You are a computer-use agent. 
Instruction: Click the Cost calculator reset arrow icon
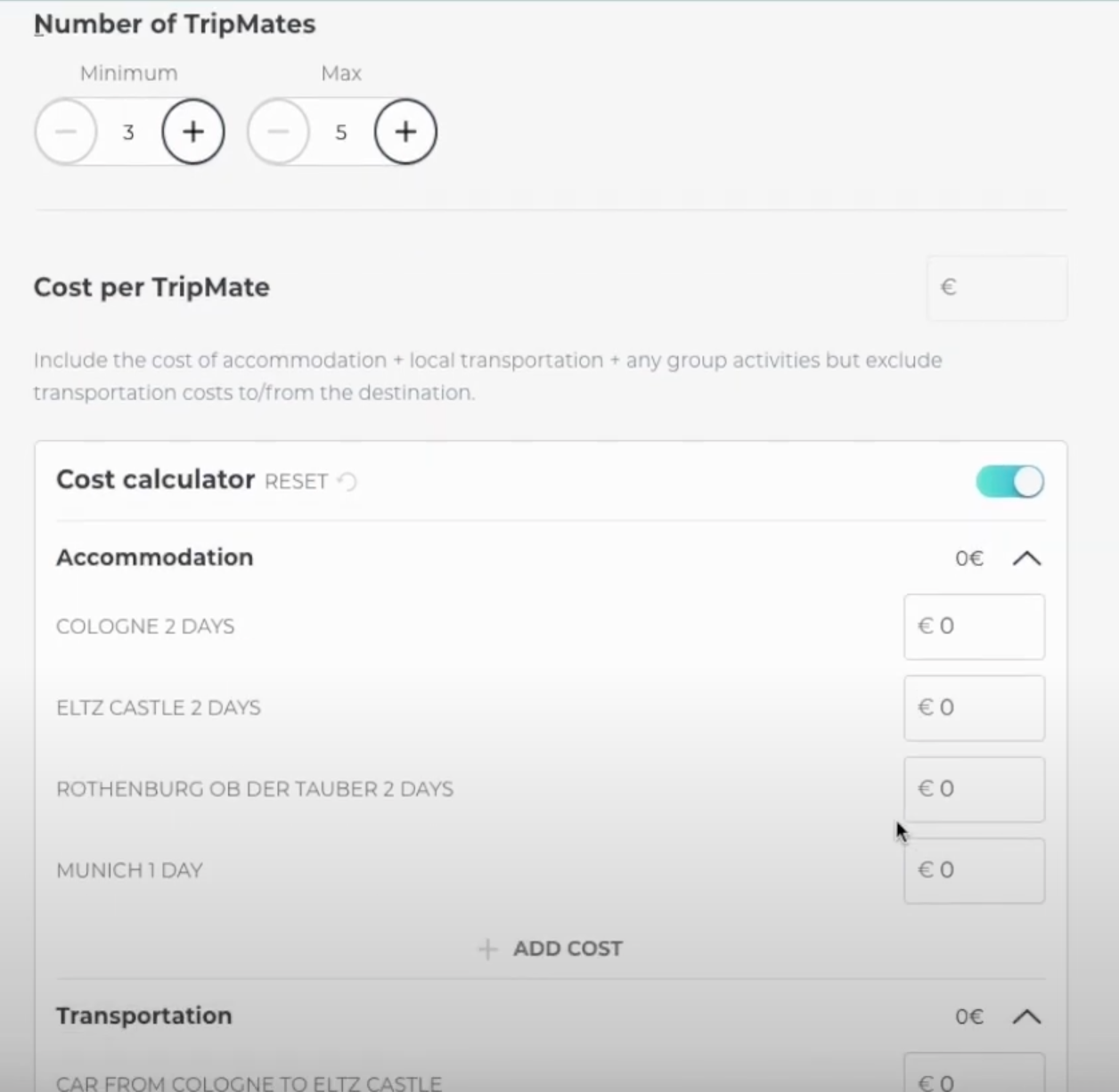(x=348, y=482)
